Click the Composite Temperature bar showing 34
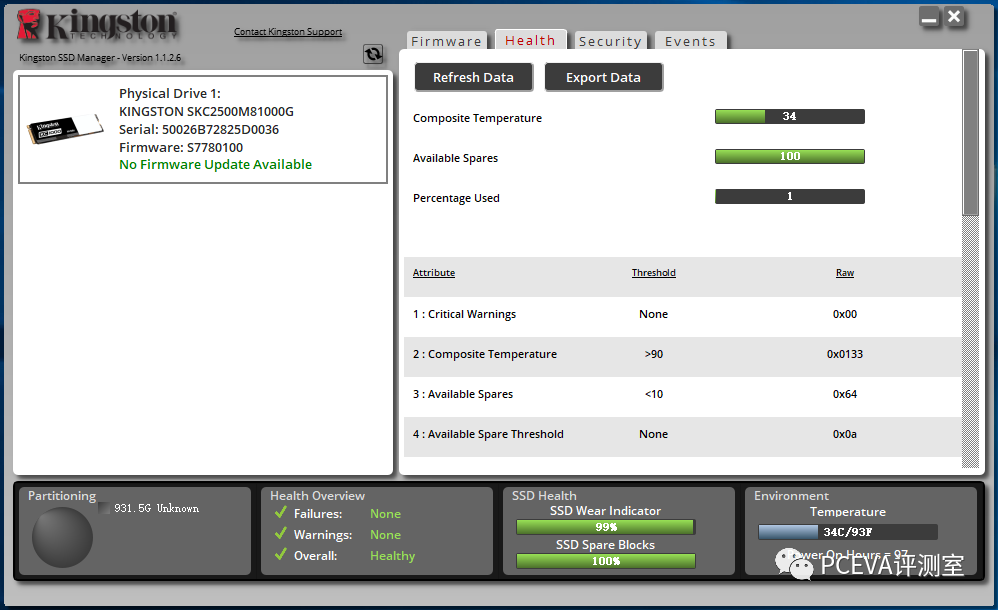This screenshot has height=610, width=998. (x=790, y=117)
